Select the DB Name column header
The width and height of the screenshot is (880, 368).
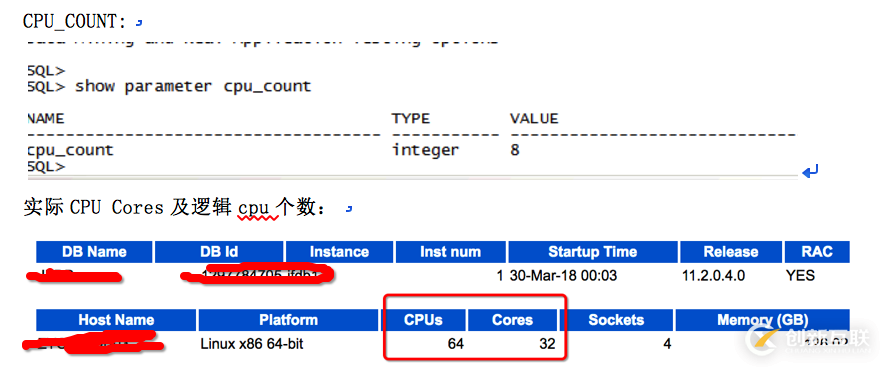click(94, 252)
